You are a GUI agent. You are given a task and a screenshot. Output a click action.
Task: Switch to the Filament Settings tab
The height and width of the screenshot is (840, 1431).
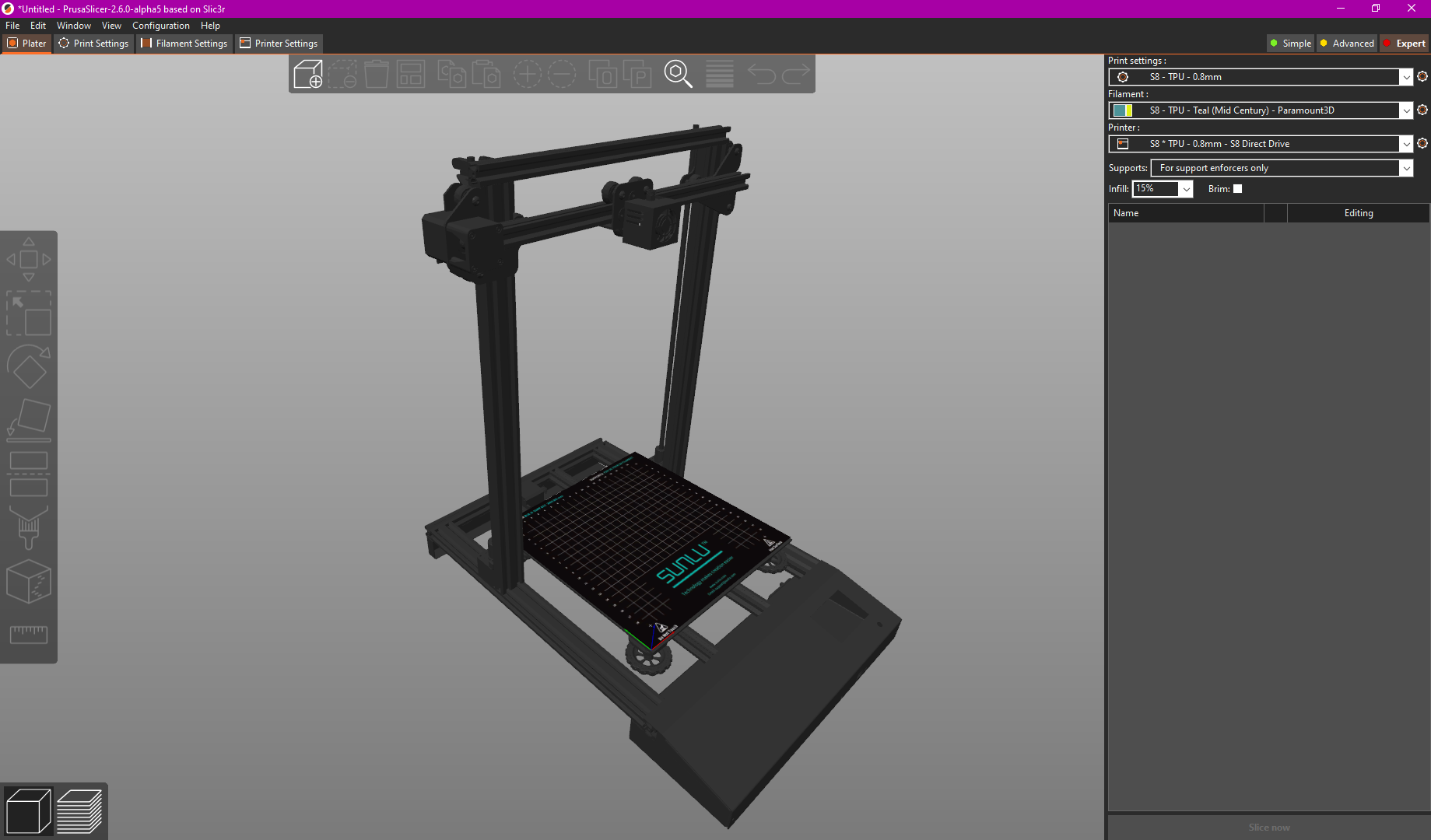pos(184,43)
